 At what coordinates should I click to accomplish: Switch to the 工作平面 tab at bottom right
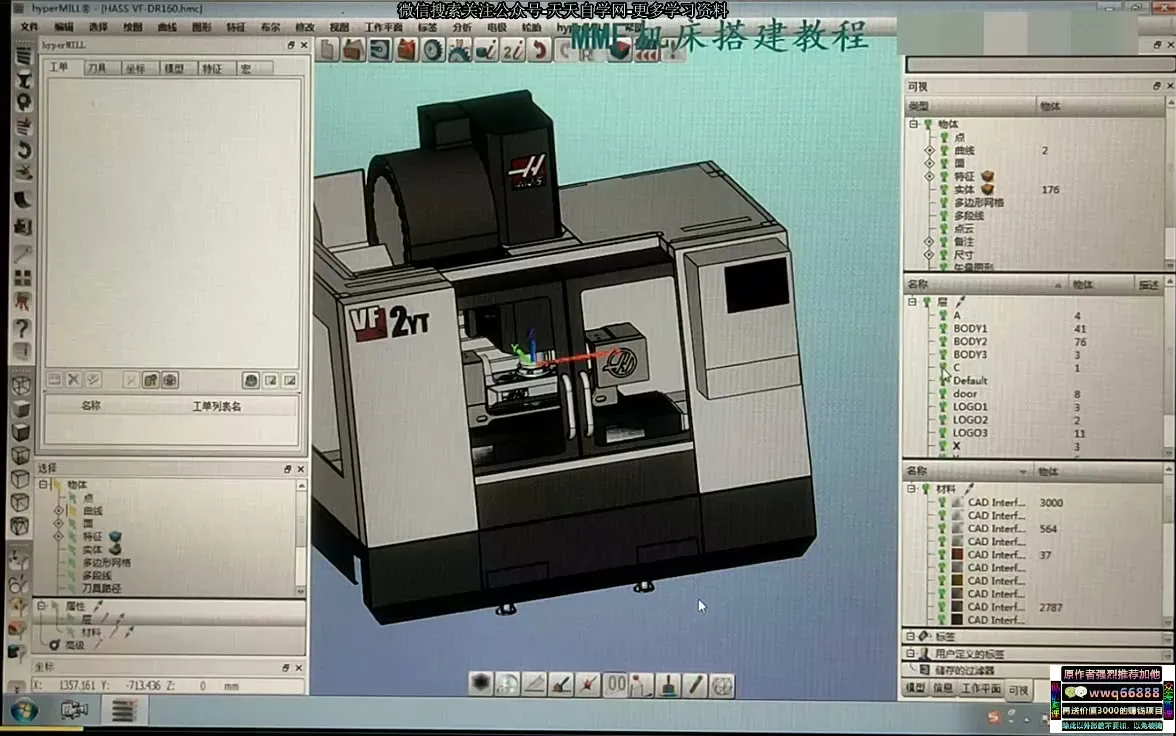(980, 689)
